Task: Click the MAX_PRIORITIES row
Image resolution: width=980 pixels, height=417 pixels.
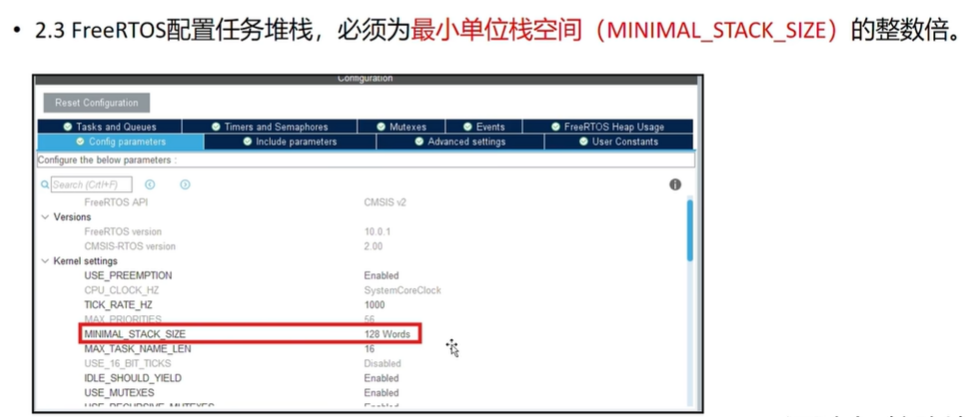Action: (122, 319)
